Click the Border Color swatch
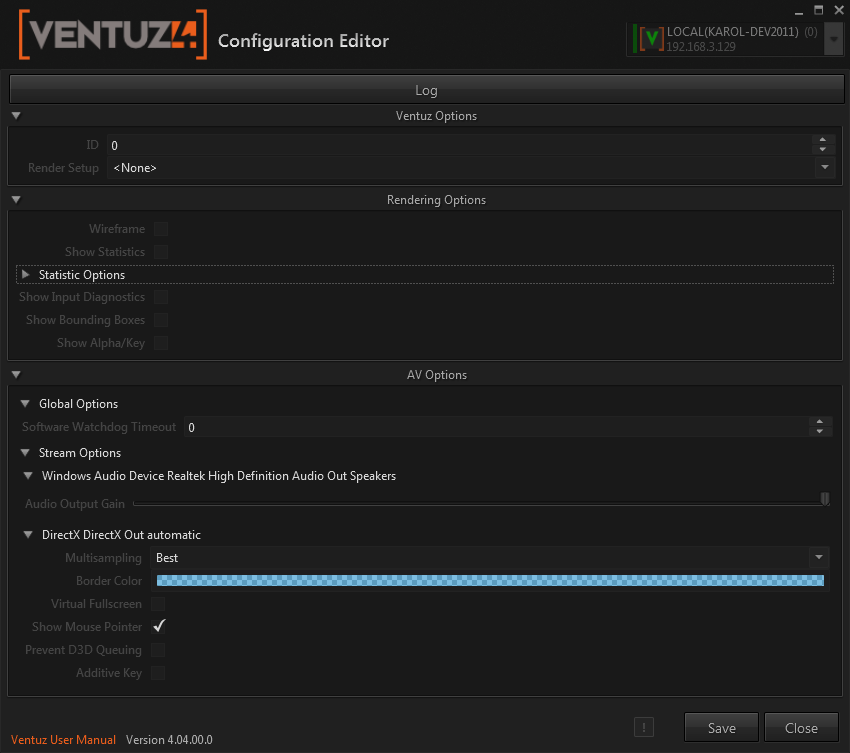The image size is (850, 753). pyautogui.click(x=490, y=581)
